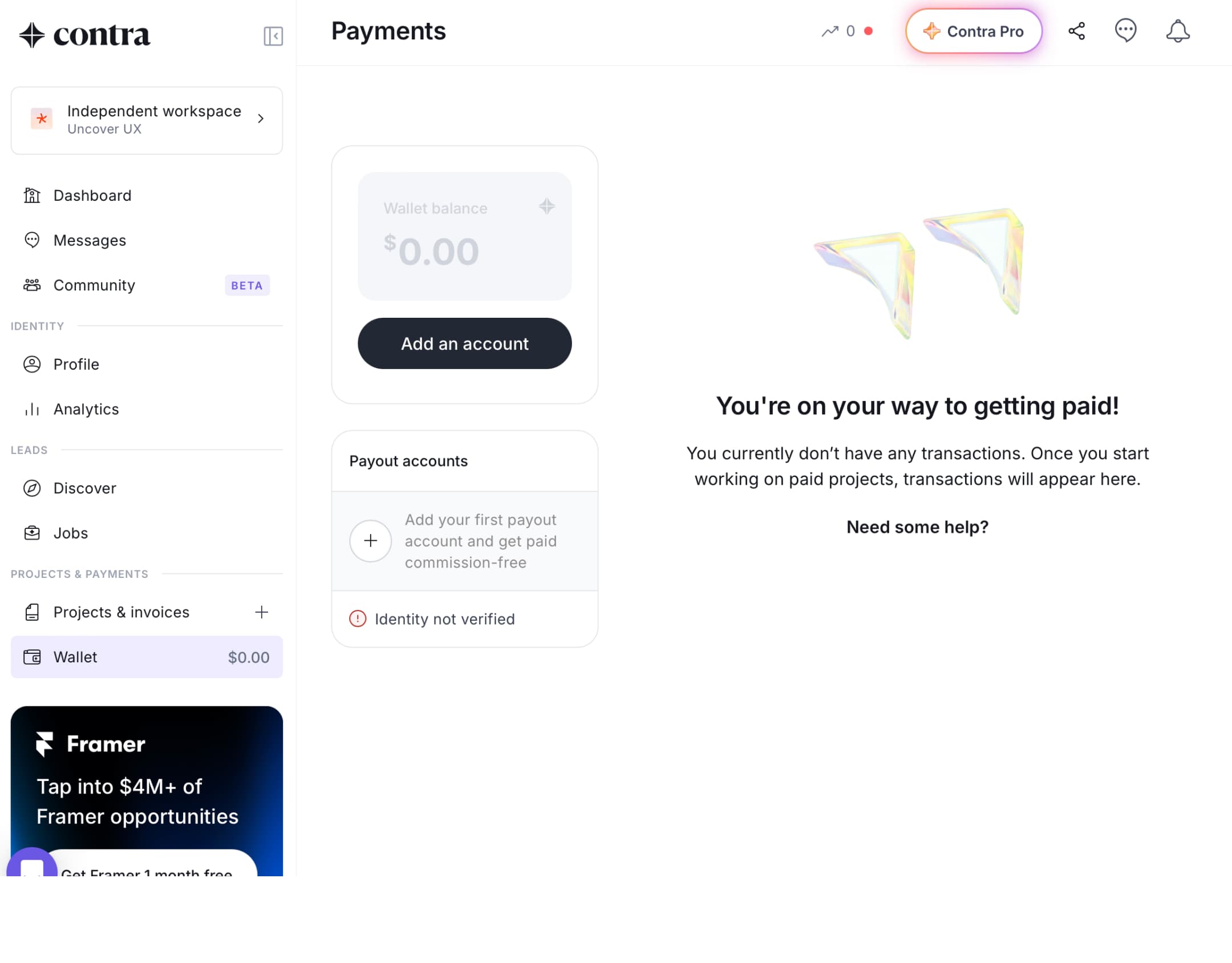This screenshot has height=963, width=1232.
Task: Open Community beta section
Action: tap(147, 285)
